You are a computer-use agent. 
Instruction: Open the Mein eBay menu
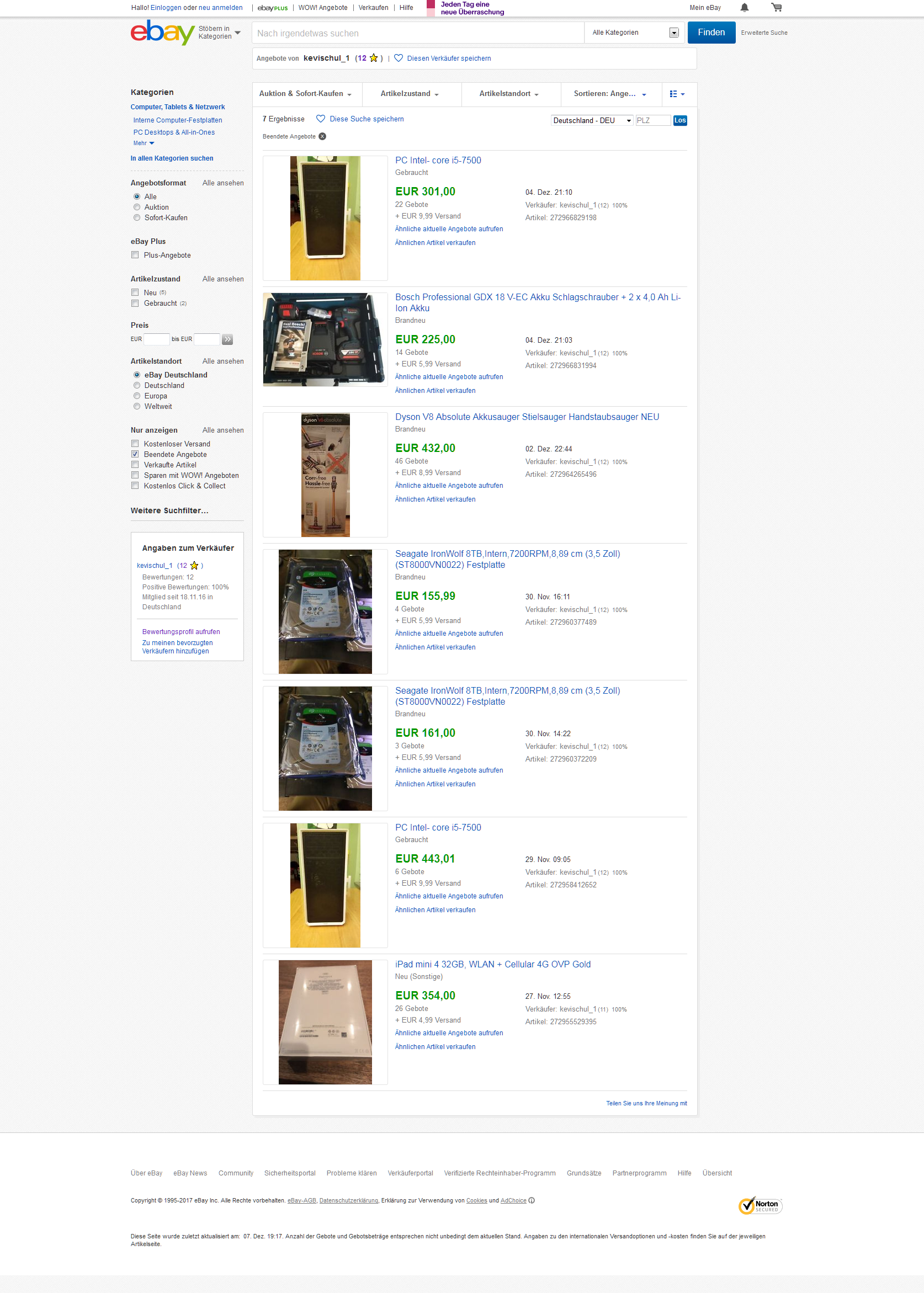coord(705,8)
